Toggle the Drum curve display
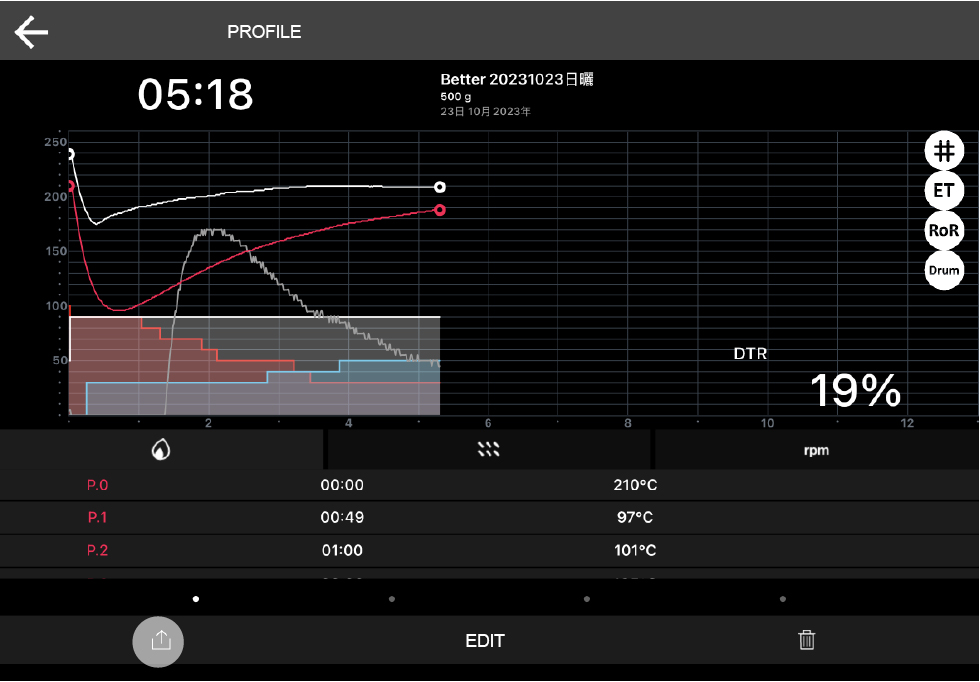Screen dimensions: 980x682 [943, 270]
